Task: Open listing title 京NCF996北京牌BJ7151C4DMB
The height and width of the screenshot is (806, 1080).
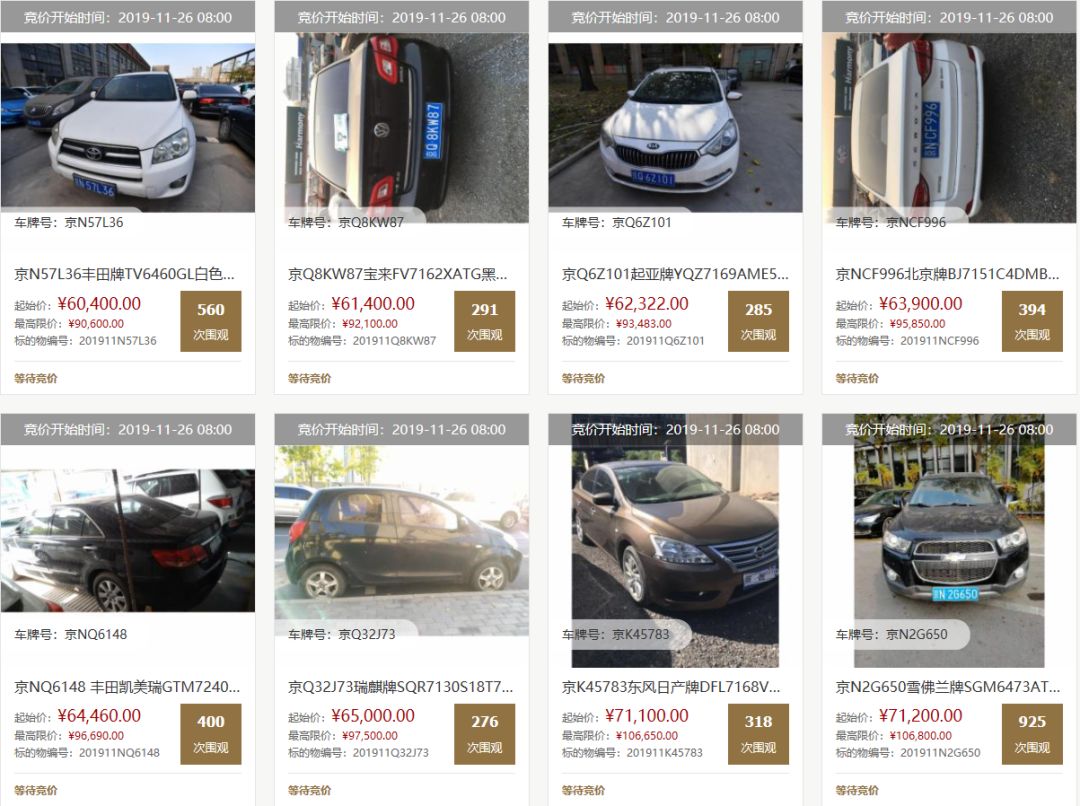Action: (948, 274)
